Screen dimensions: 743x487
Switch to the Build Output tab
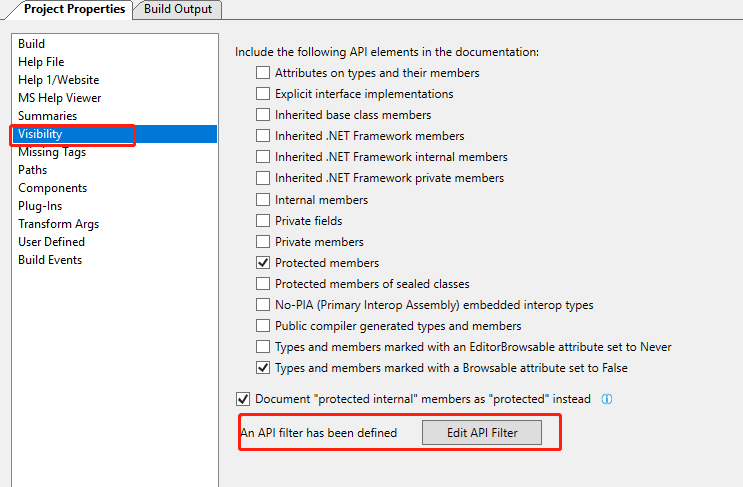(178, 9)
